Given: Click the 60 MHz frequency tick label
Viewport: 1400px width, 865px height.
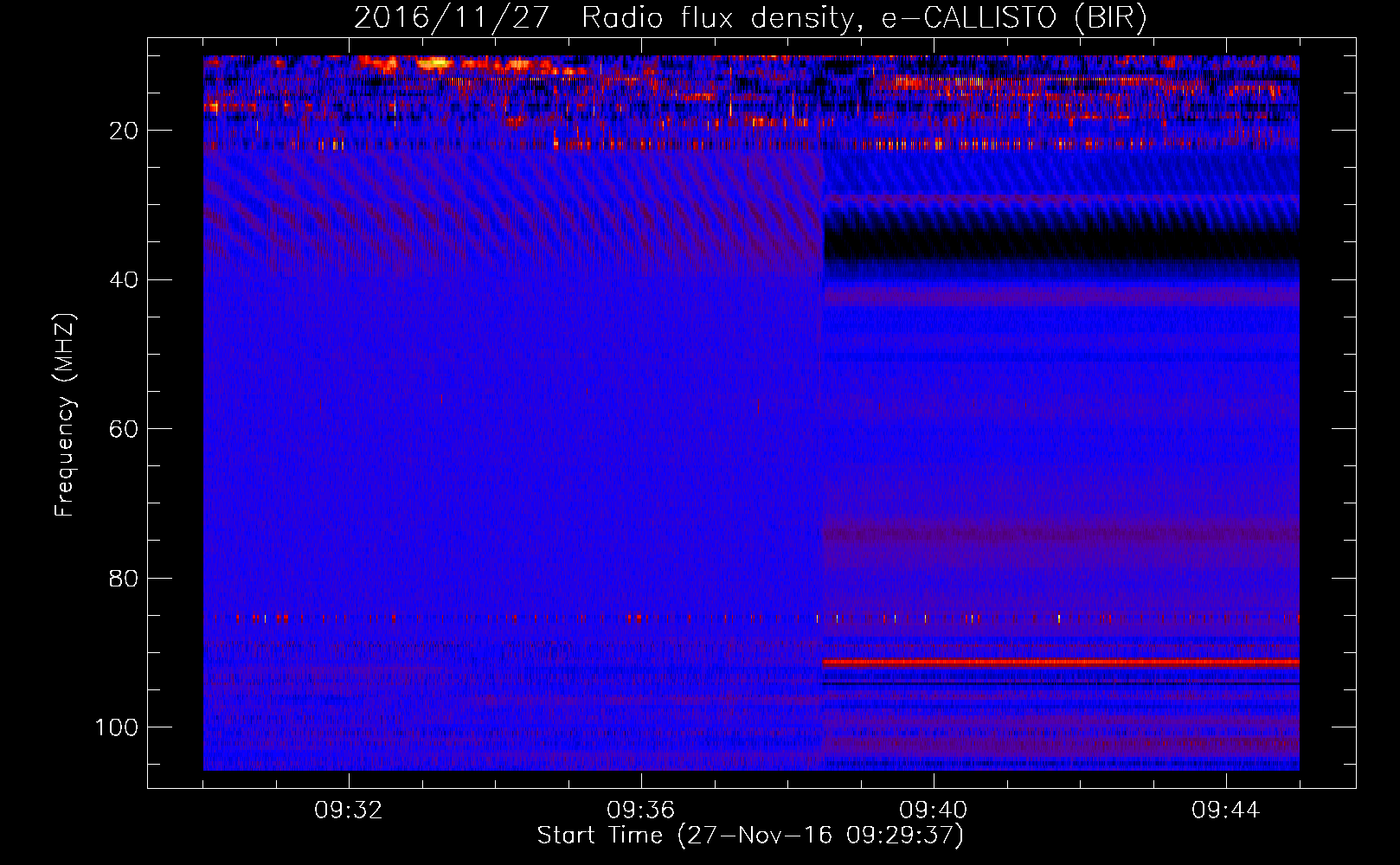Looking at the screenshot, I should [125, 429].
